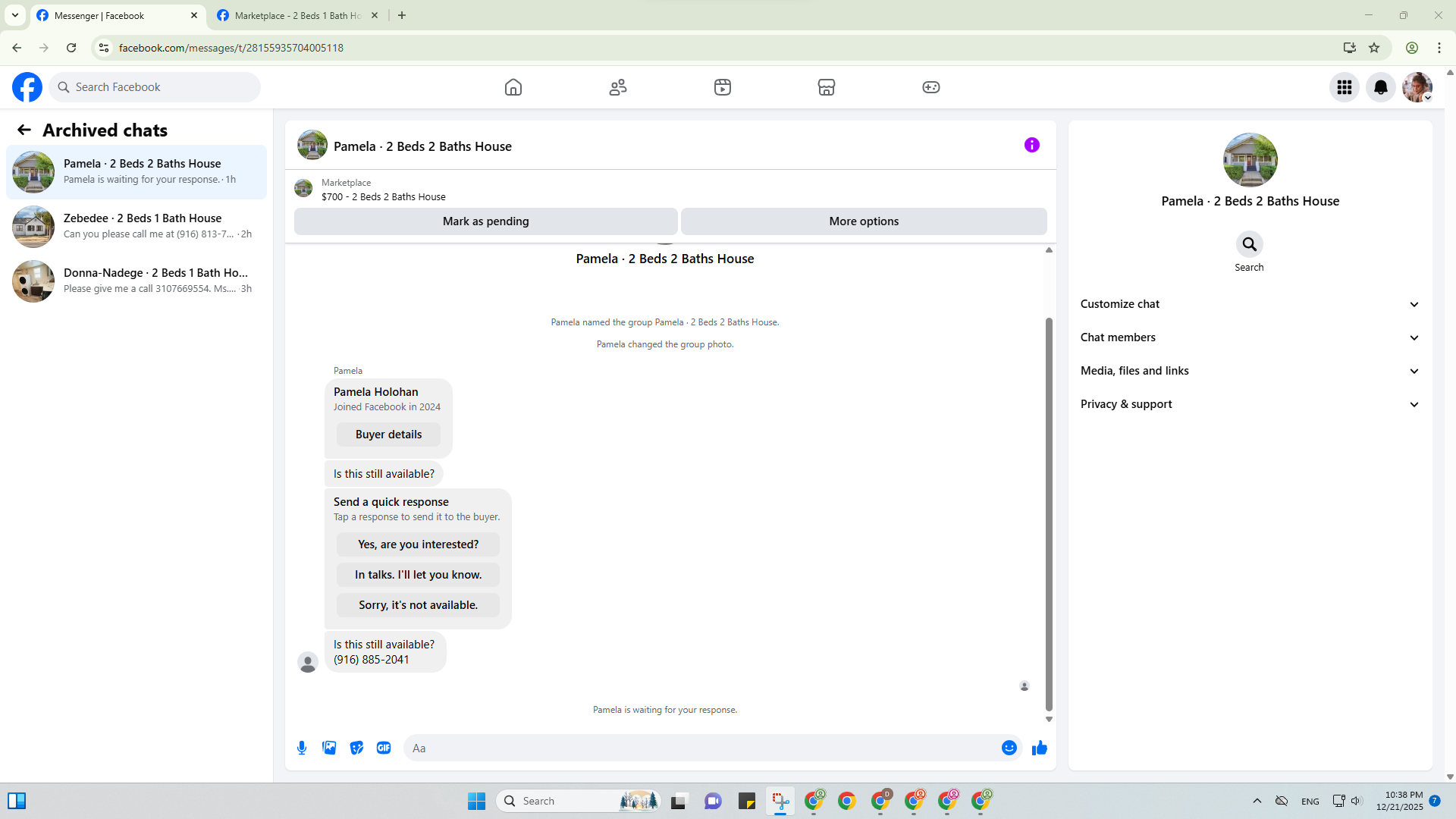Open the notifications bell
The image size is (1456, 819).
(1381, 87)
